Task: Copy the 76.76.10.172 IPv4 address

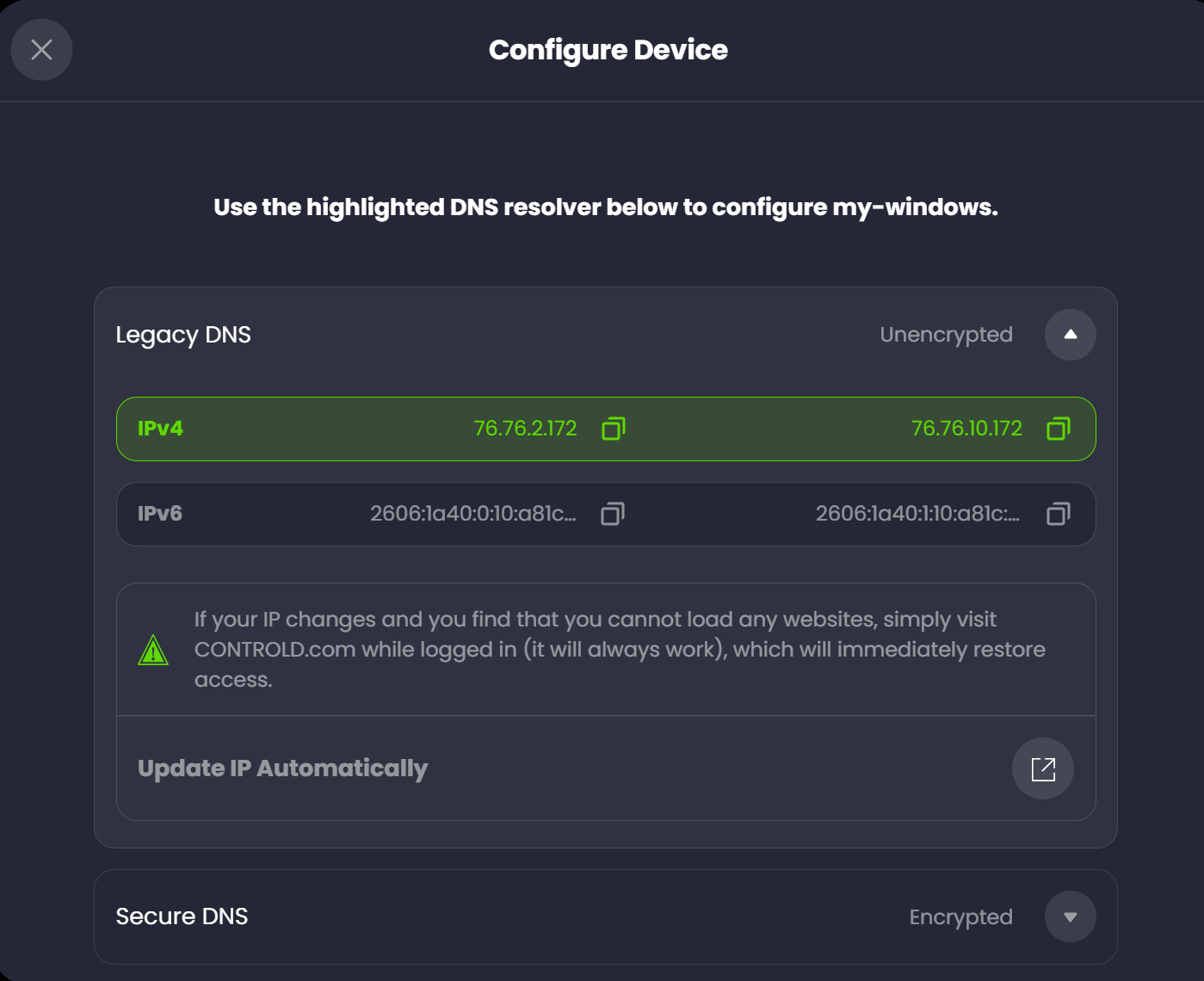Action: pos(1059,429)
